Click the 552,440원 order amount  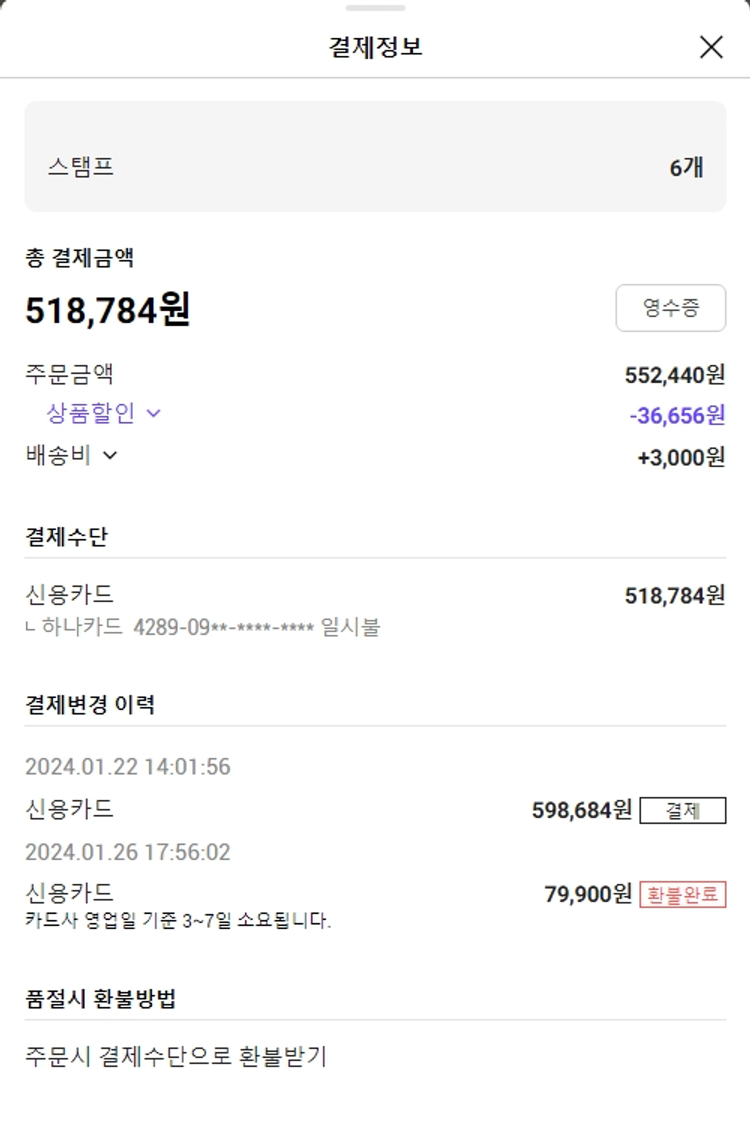pos(675,375)
